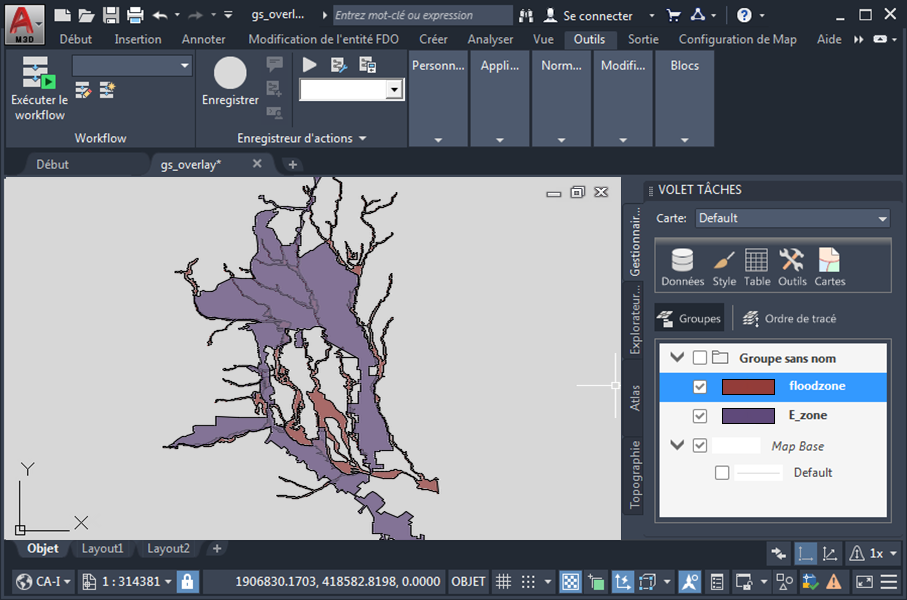Click the Outils wrench icon
This screenshot has width=907, height=600.
[x=792, y=267]
